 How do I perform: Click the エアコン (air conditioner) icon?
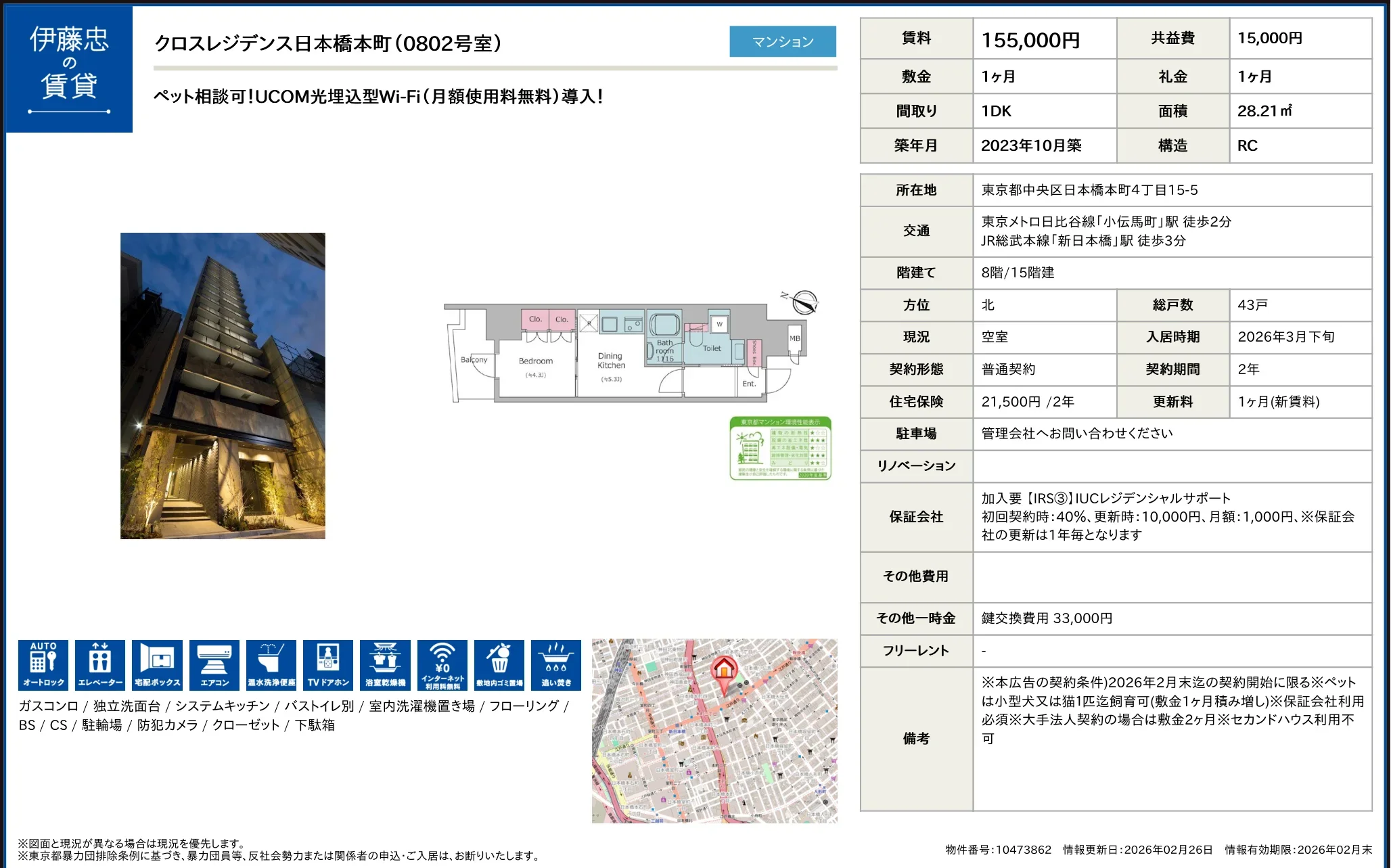213,664
